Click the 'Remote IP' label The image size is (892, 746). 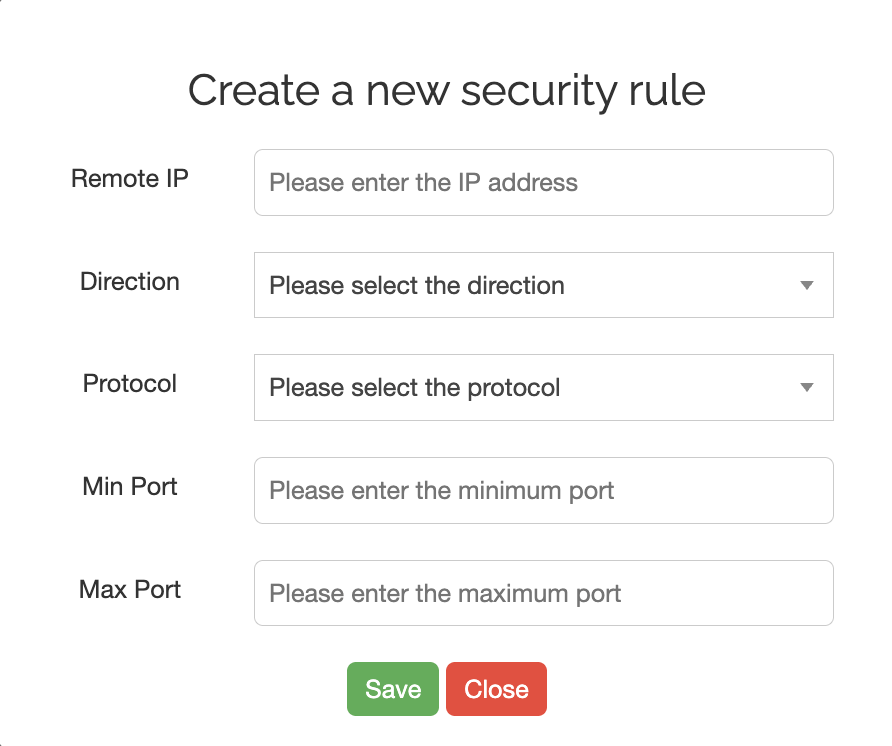click(130, 179)
